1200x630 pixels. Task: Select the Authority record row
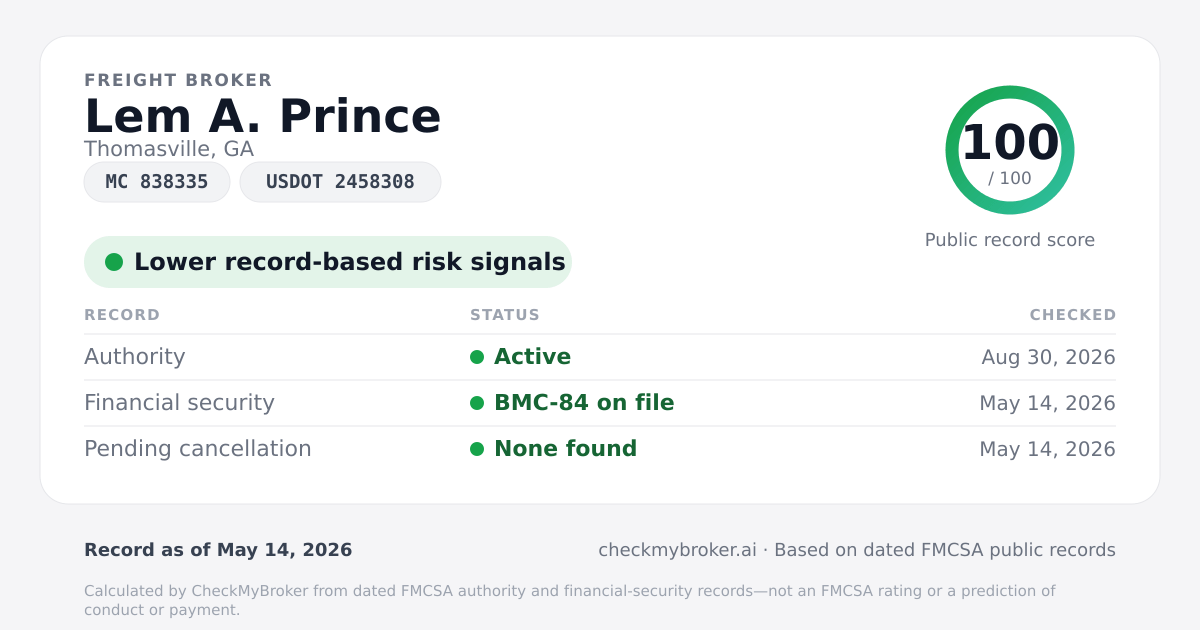click(600, 357)
